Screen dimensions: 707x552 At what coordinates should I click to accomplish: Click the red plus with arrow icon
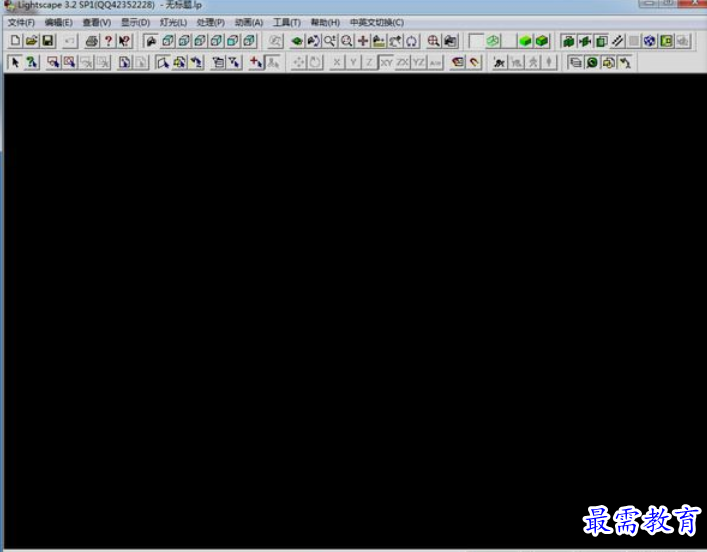(256, 62)
